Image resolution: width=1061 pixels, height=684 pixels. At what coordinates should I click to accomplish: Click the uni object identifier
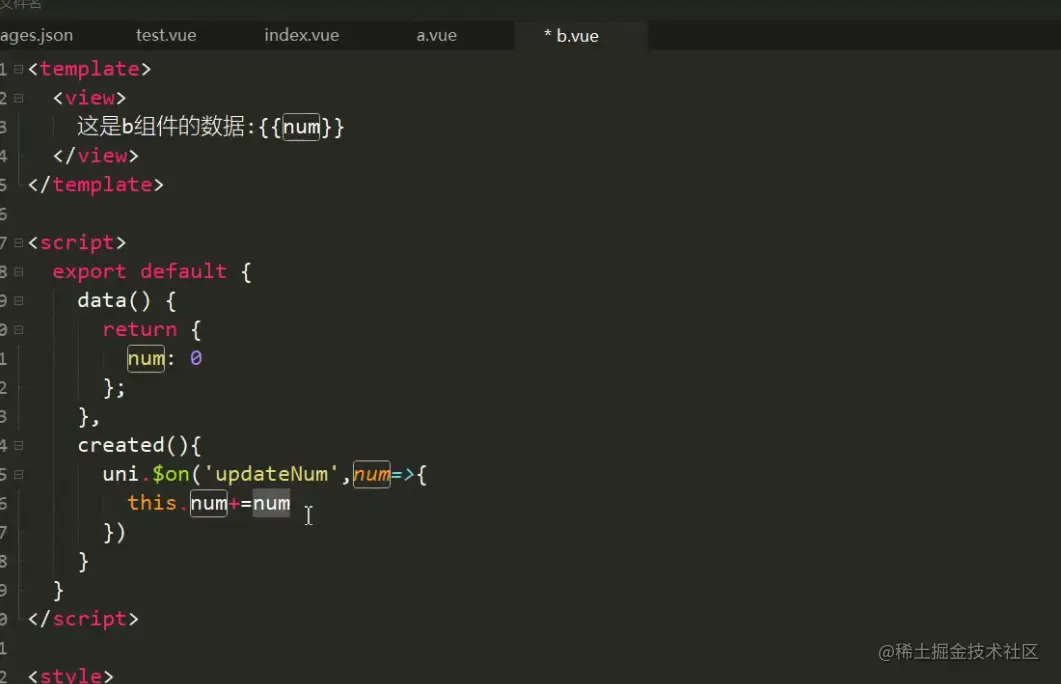pyautogui.click(x=120, y=474)
